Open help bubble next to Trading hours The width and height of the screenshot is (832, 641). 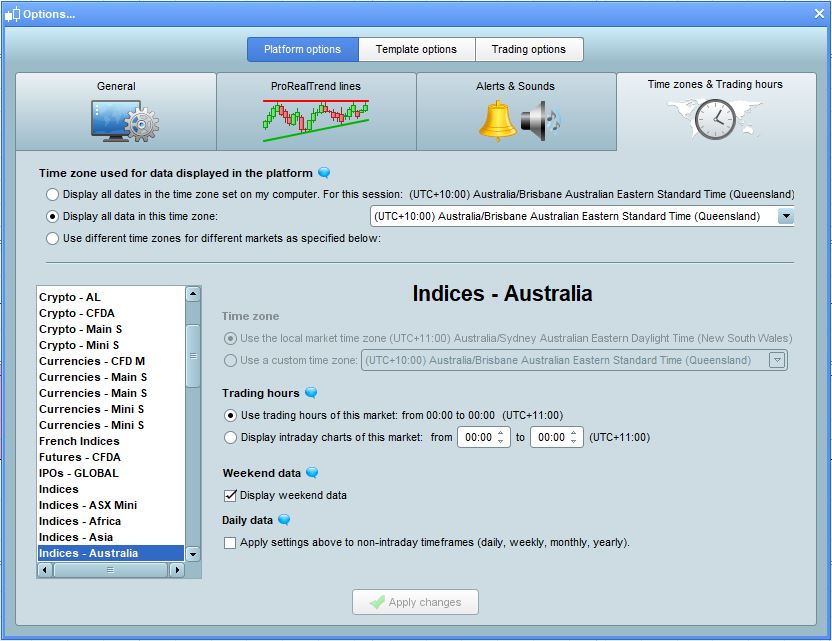point(311,393)
